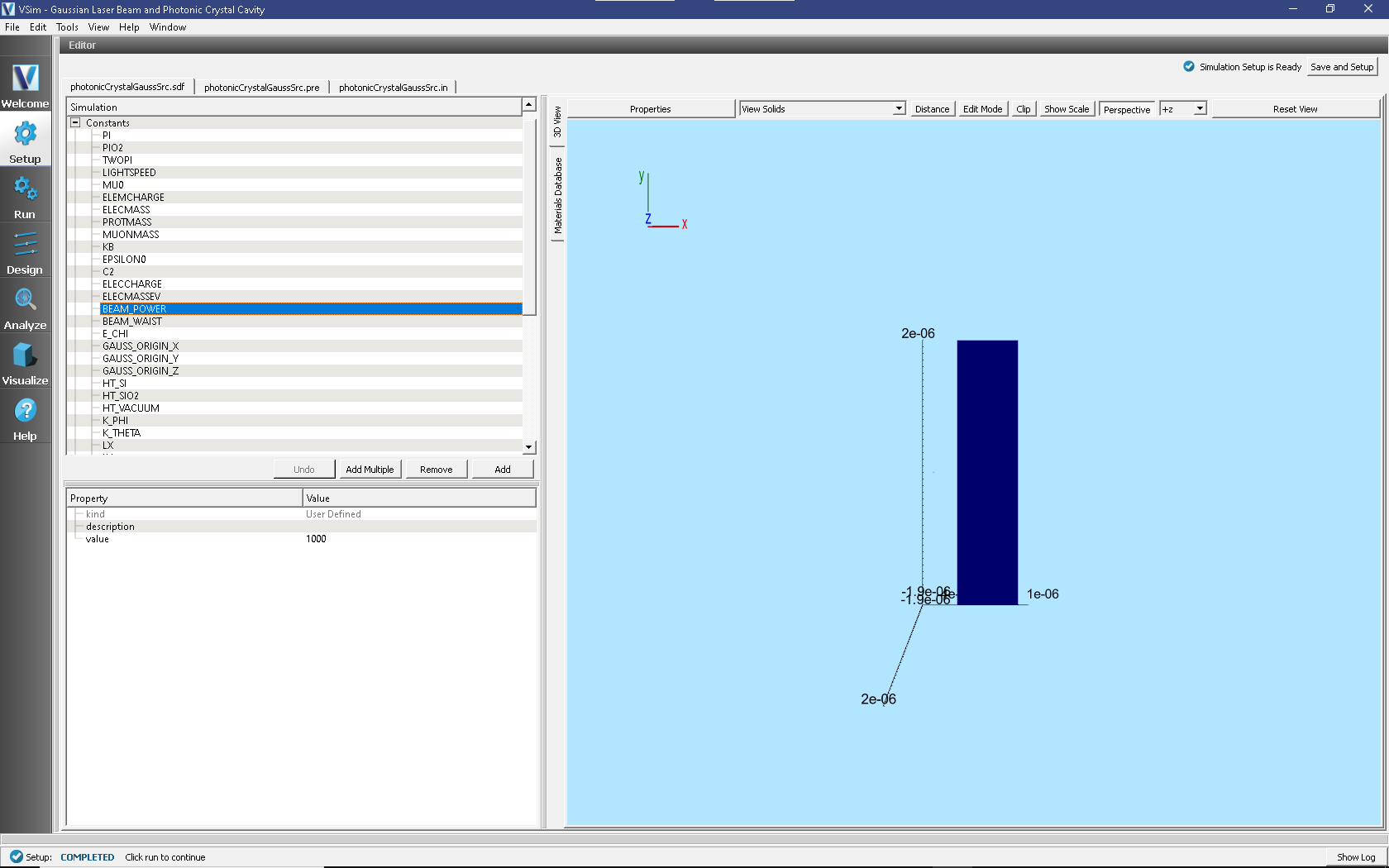Click the Property column header
Image resolution: width=1389 pixels, height=868 pixels.
[x=184, y=498]
